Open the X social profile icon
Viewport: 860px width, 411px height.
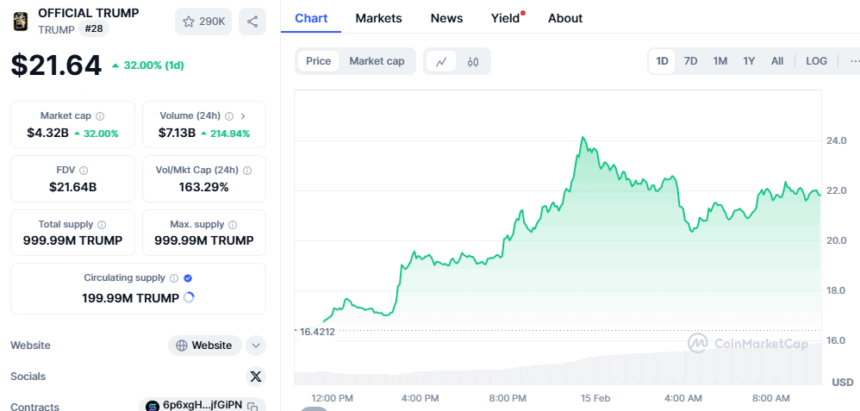256,376
